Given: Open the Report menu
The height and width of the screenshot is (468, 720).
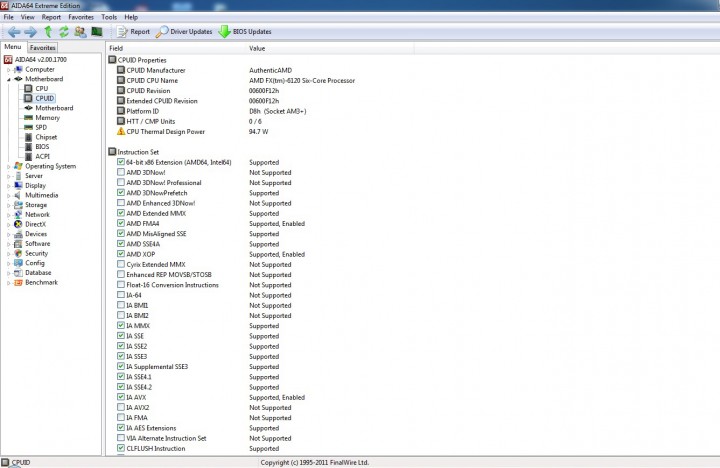Looking at the screenshot, I should coord(51,17).
